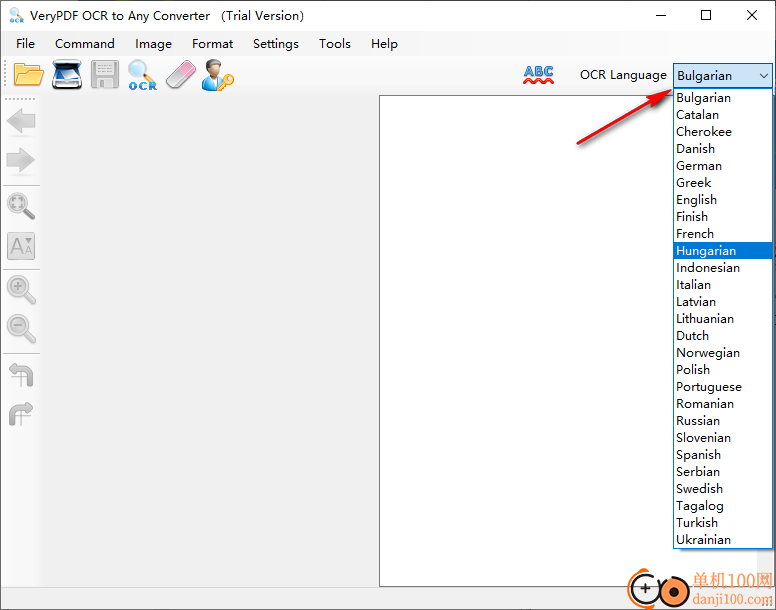Screen dimensions: 776x610
Task: Minimize the VeryPDF OCR window
Action: pyautogui.click(x=661, y=15)
